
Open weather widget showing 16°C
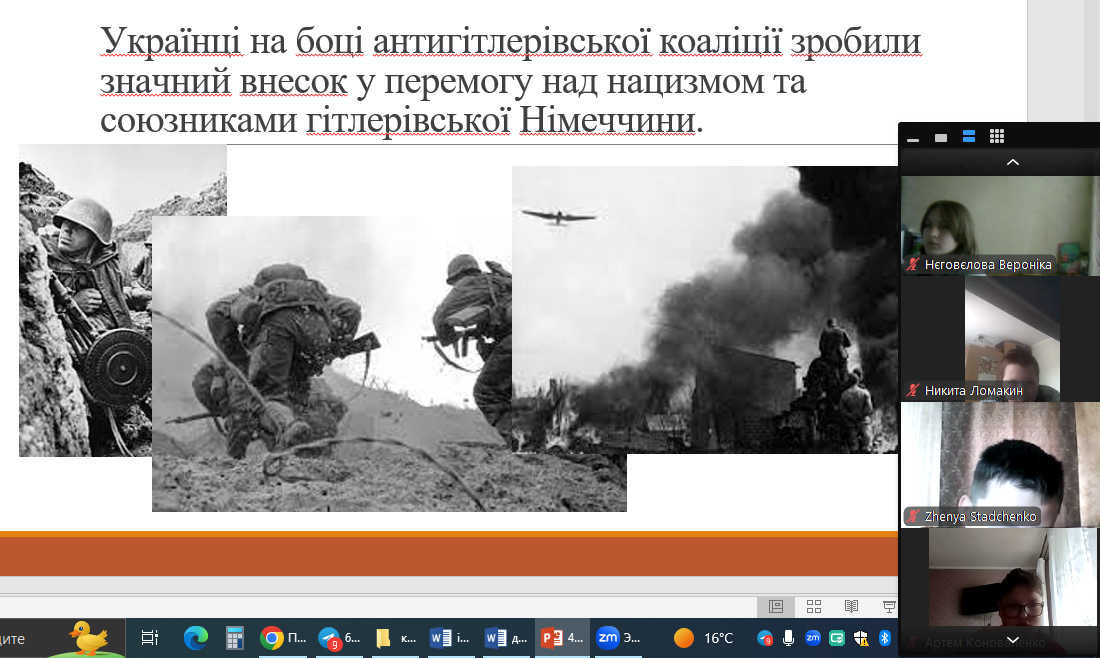(703, 638)
